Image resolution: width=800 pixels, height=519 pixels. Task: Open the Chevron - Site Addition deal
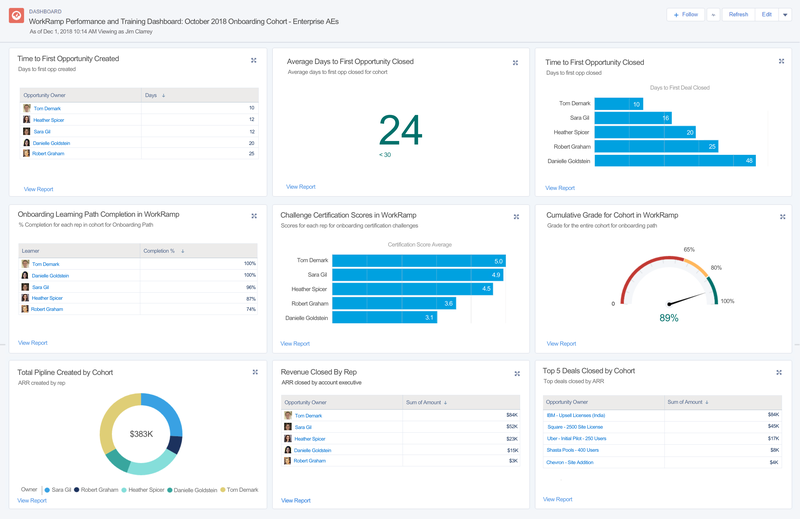(x=570, y=463)
